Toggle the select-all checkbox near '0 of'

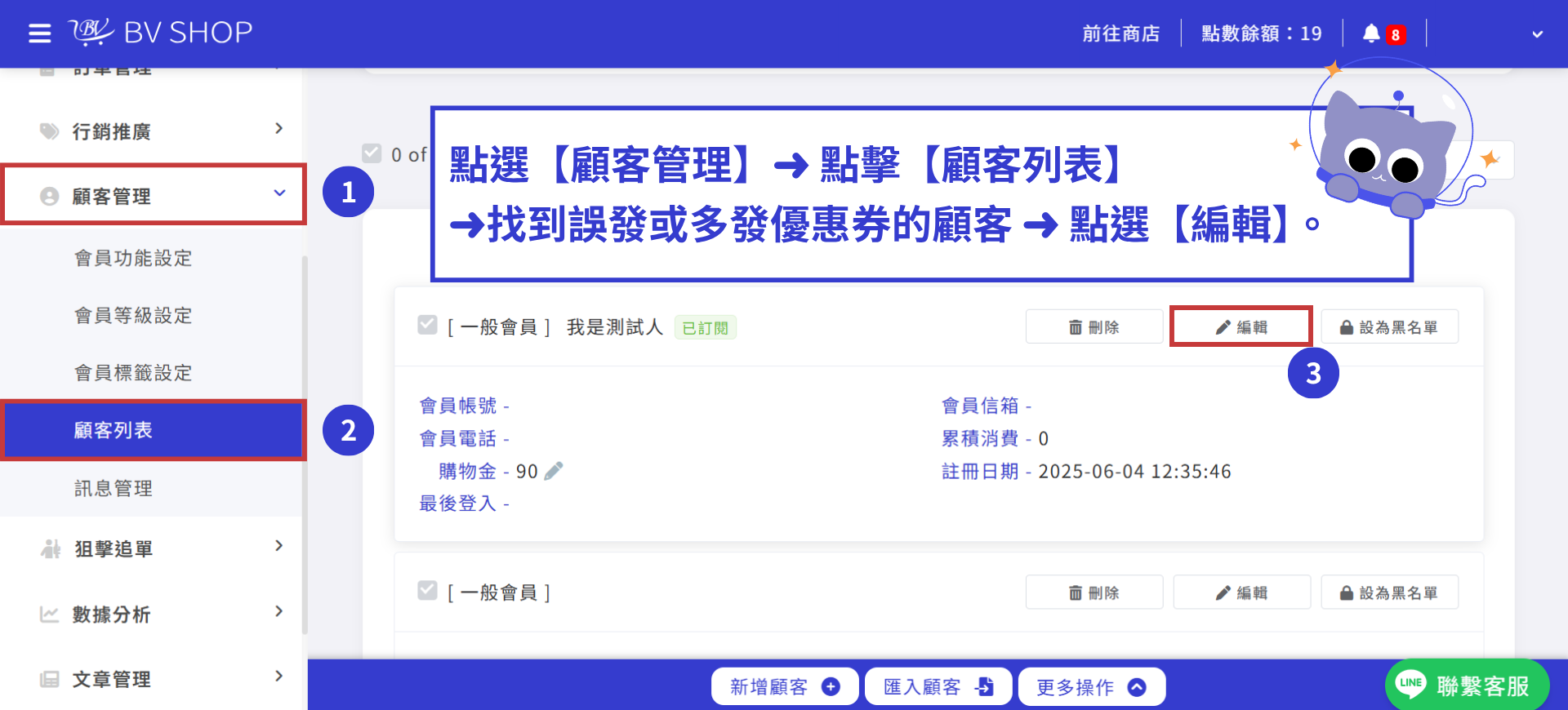372,153
